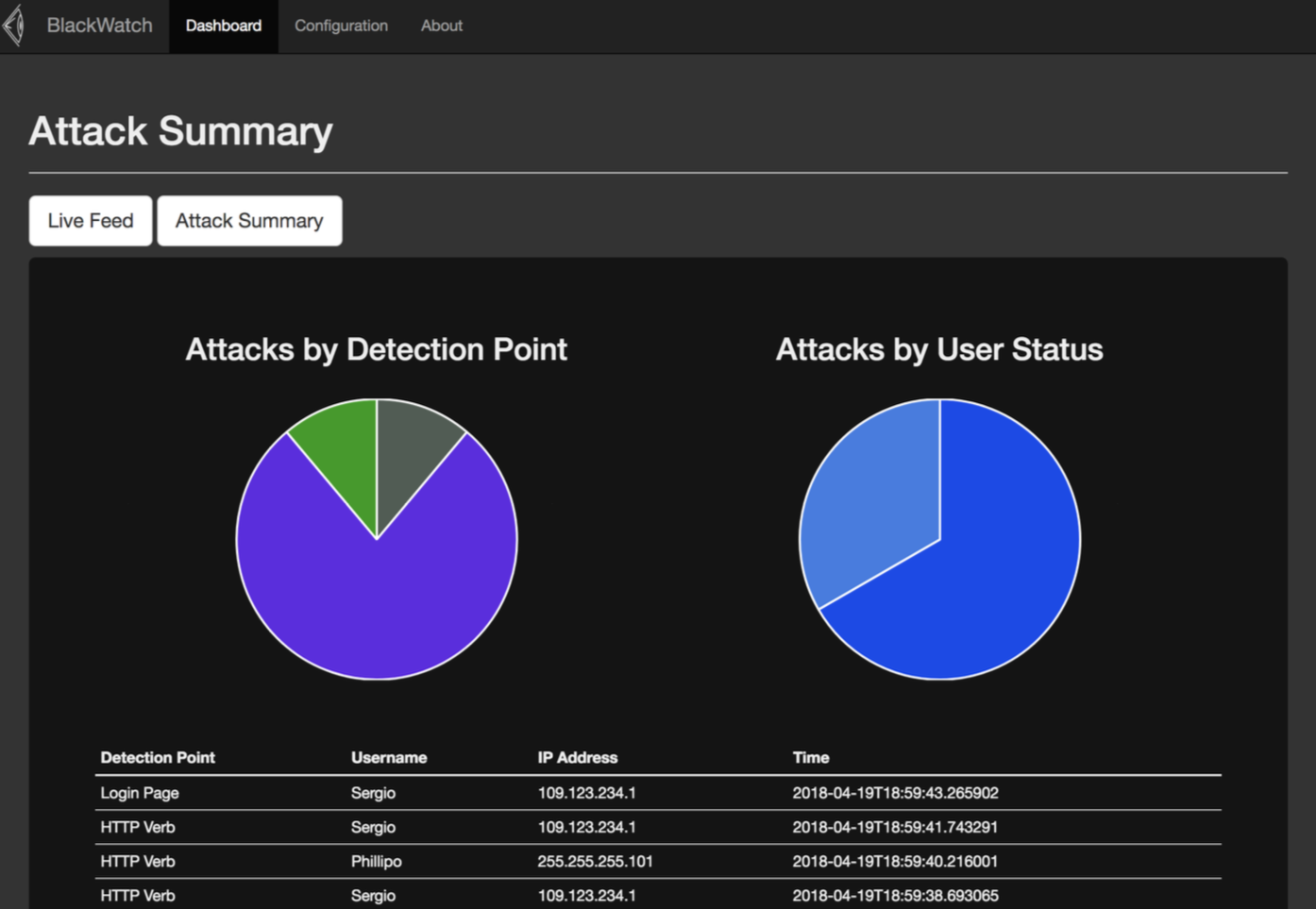Open the BlackWatch brand link
The width and height of the screenshot is (1316, 909).
coord(99,25)
